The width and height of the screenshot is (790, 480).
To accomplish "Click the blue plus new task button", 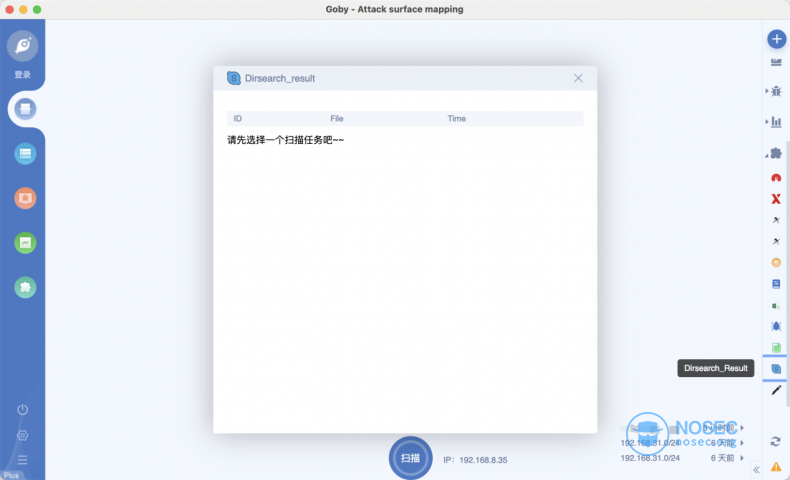I will pyautogui.click(x=776, y=39).
